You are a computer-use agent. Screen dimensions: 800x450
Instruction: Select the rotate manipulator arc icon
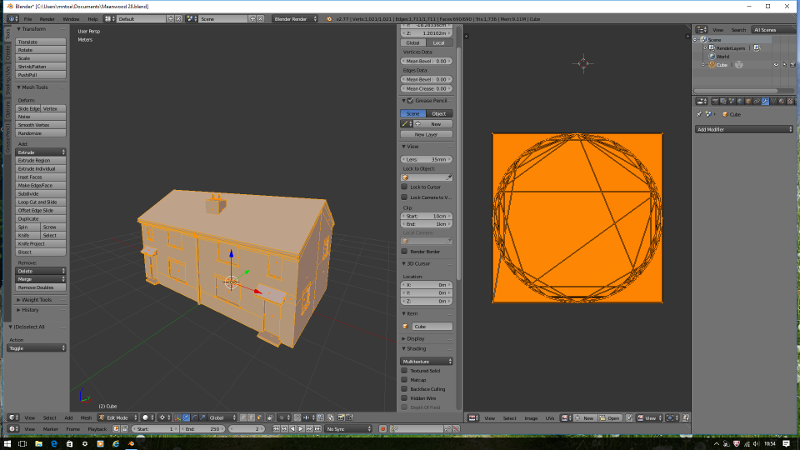pyautogui.click(x=194, y=417)
